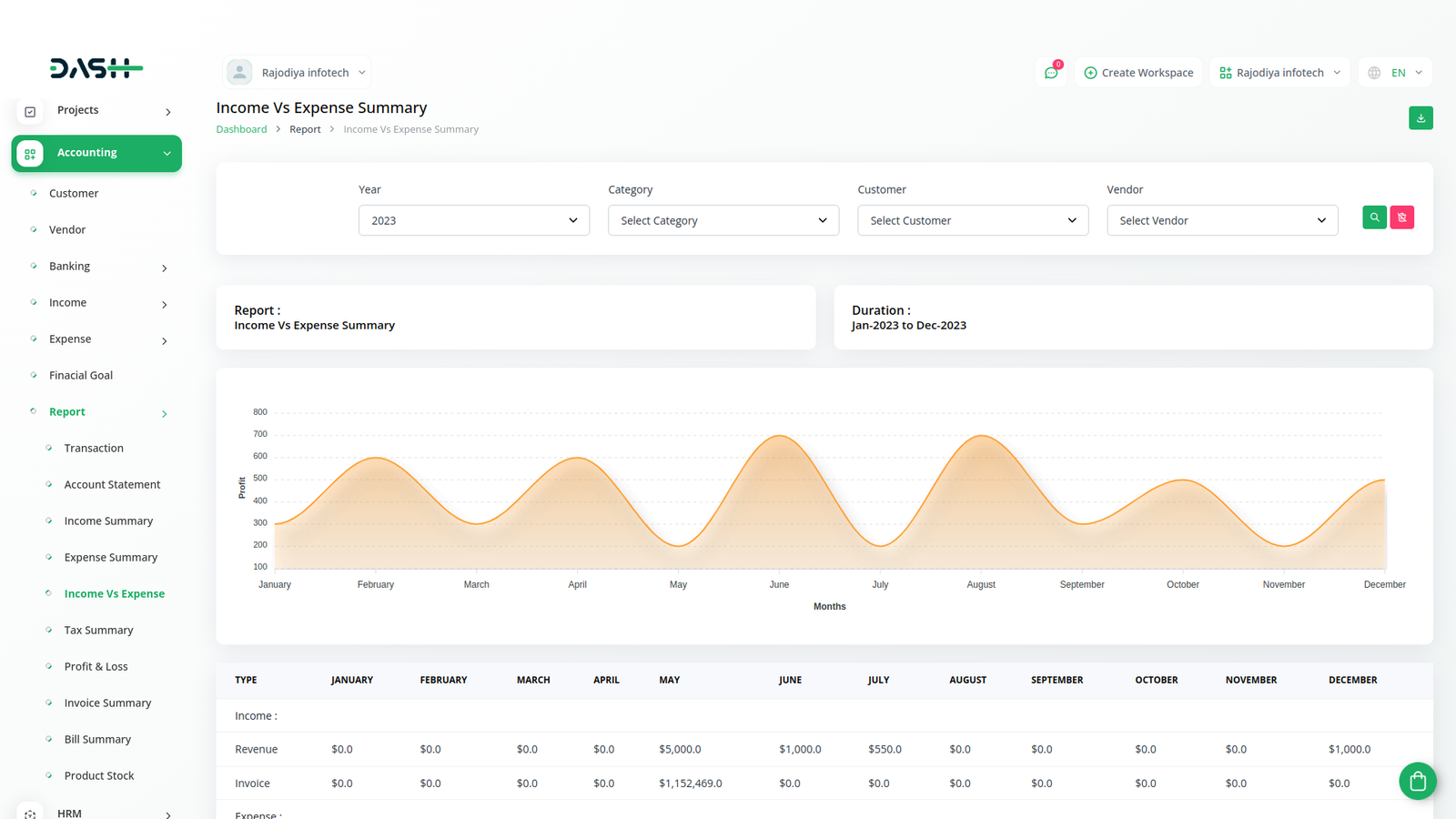
Task: Open the Tax Summary report
Action: click(98, 631)
